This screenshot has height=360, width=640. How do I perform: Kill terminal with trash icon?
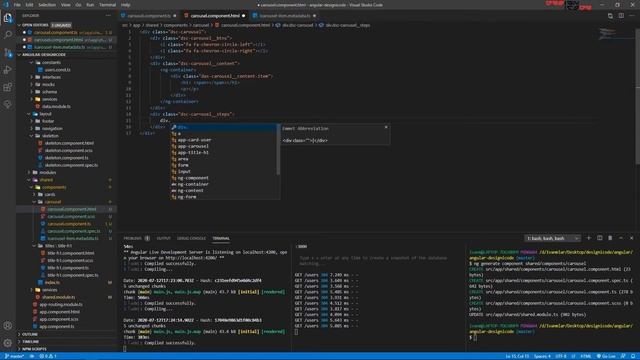coord(610,238)
